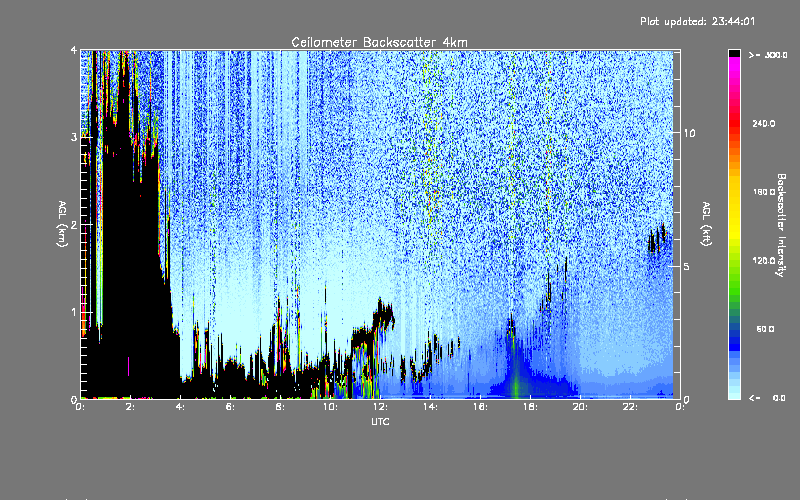The height and width of the screenshot is (500, 800).
Task: Click the black top of the colorbar
Action: pyautogui.click(x=734, y=53)
